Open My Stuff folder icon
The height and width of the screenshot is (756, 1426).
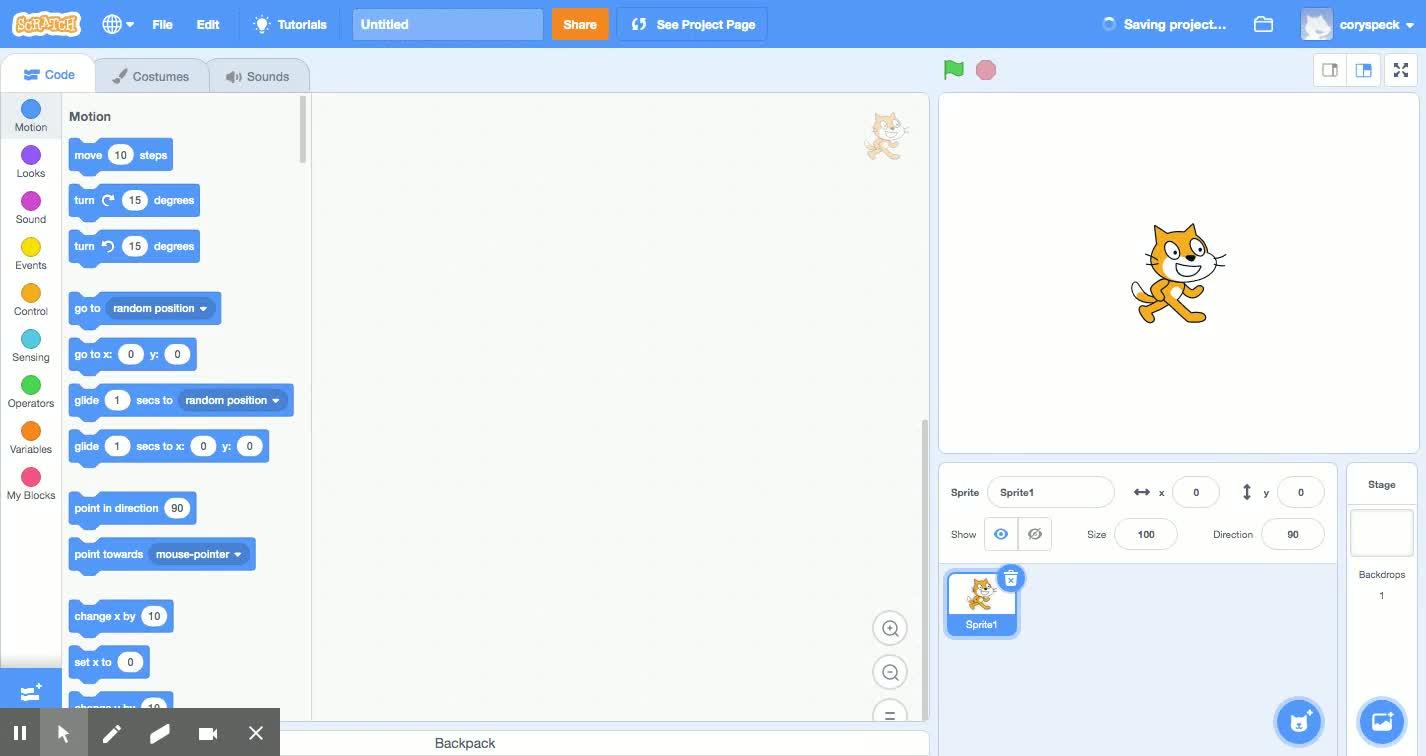[1263, 24]
